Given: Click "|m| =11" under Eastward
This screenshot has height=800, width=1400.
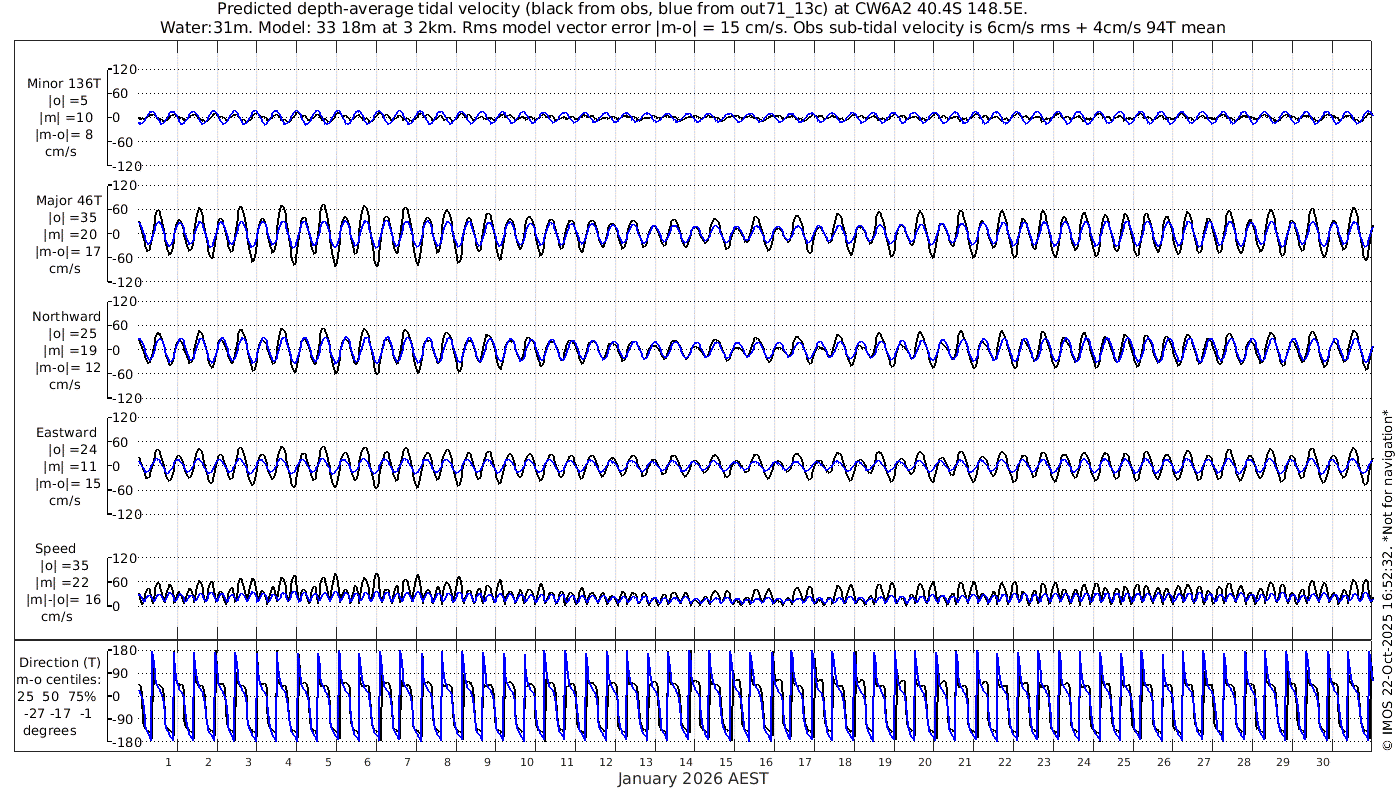Looking at the screenshot, I should (x=72, y=467).
